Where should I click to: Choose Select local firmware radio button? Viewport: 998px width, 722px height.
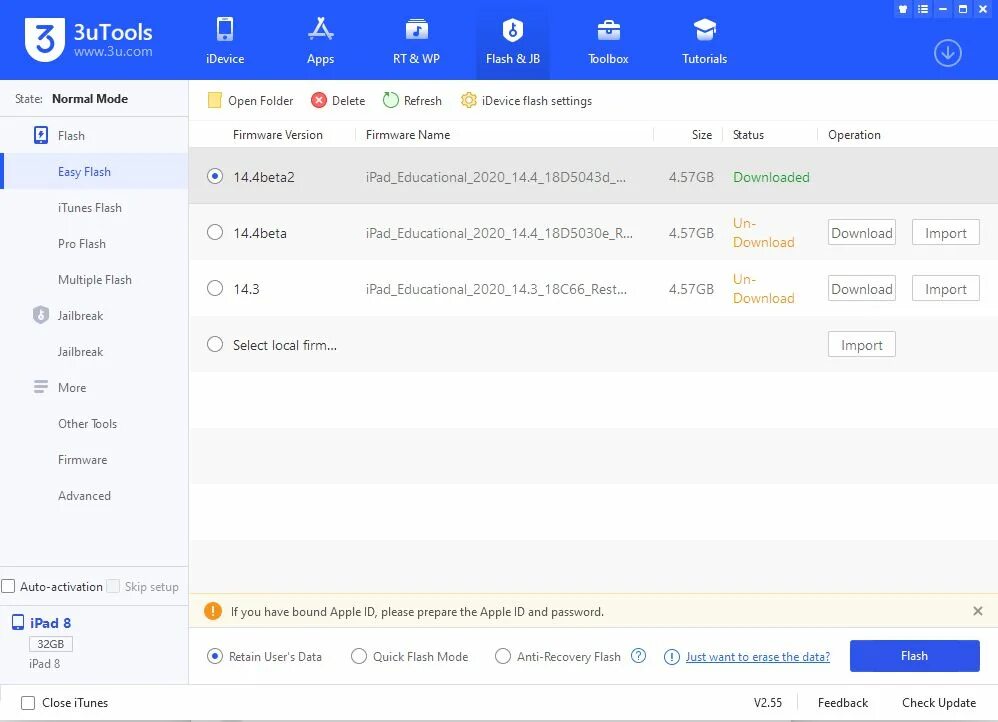pyautogui.click(x=215, y=344)
